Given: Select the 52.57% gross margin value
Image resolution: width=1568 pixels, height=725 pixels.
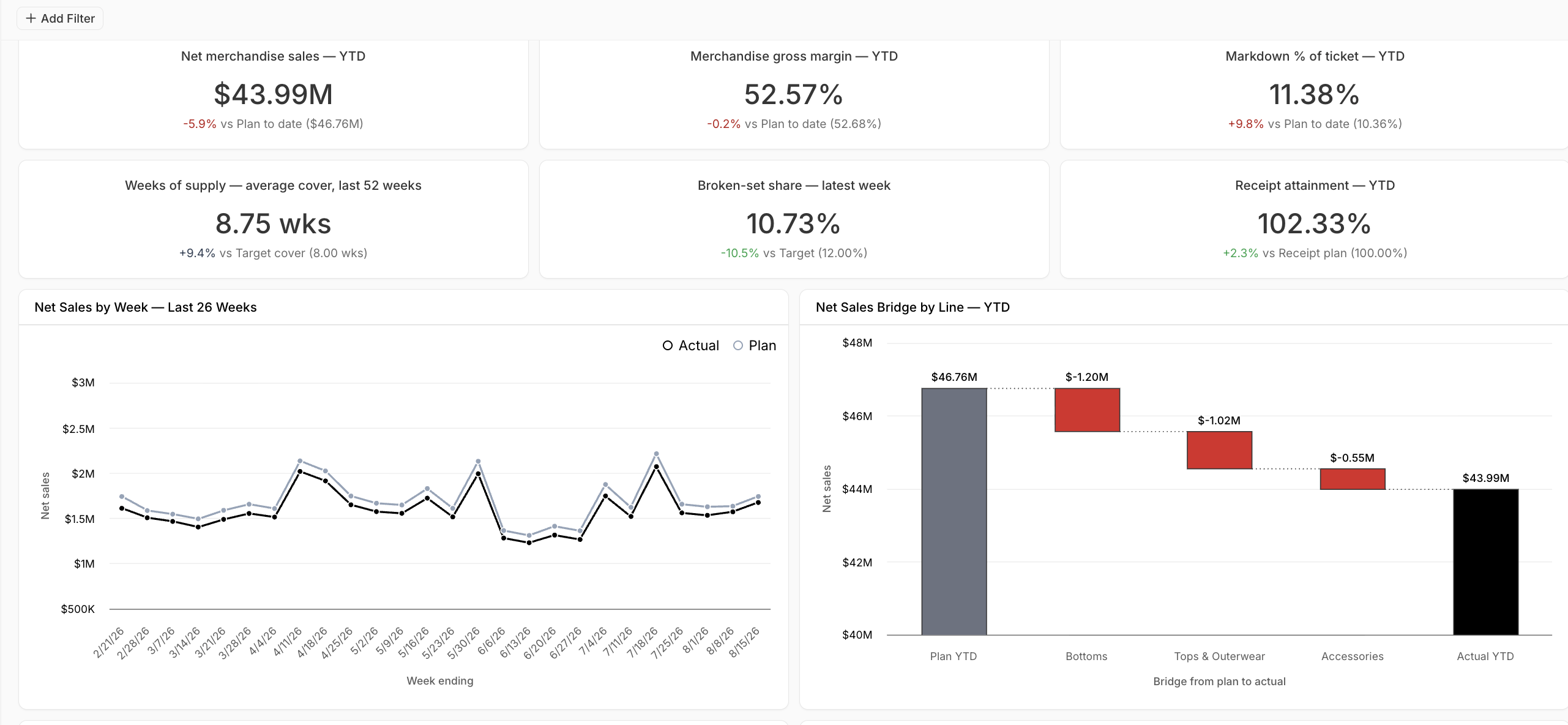Looking at the screenshot, I should pyautogui.click(x=794, y=94).
